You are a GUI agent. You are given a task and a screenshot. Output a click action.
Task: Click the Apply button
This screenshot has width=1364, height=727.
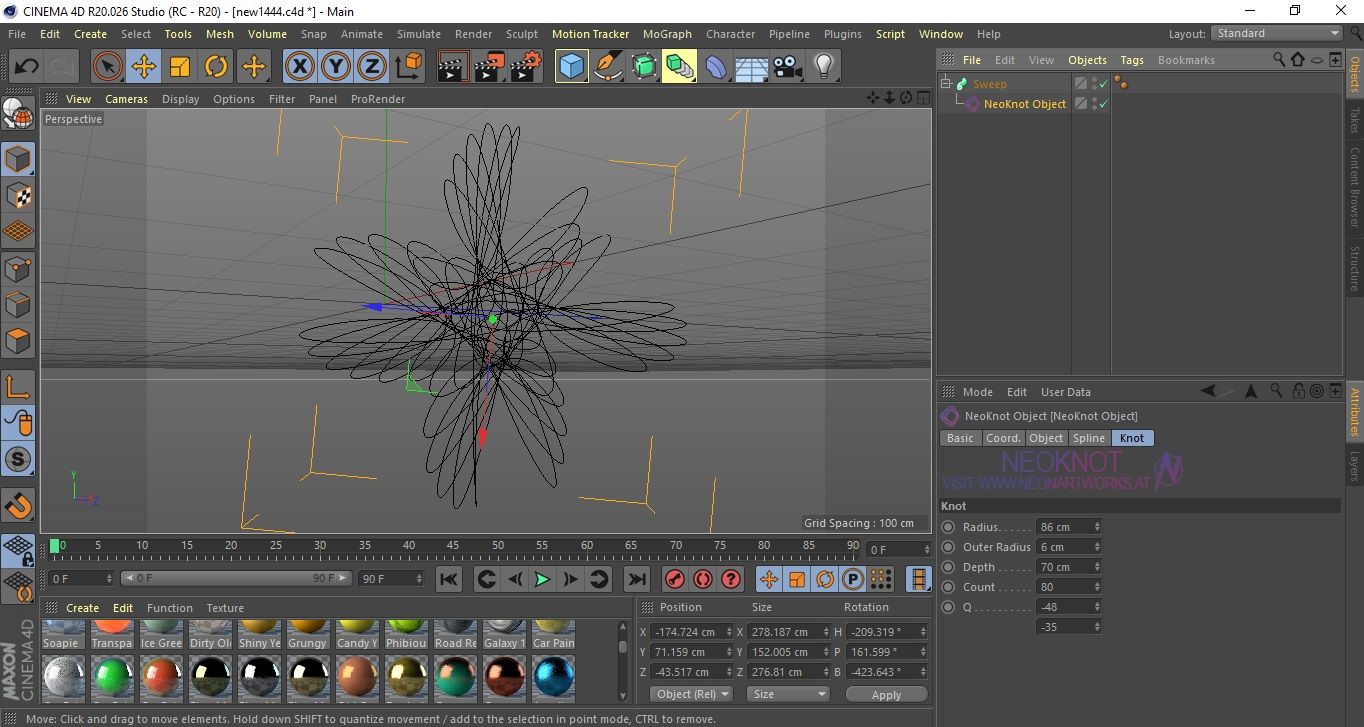click(886, 694)
